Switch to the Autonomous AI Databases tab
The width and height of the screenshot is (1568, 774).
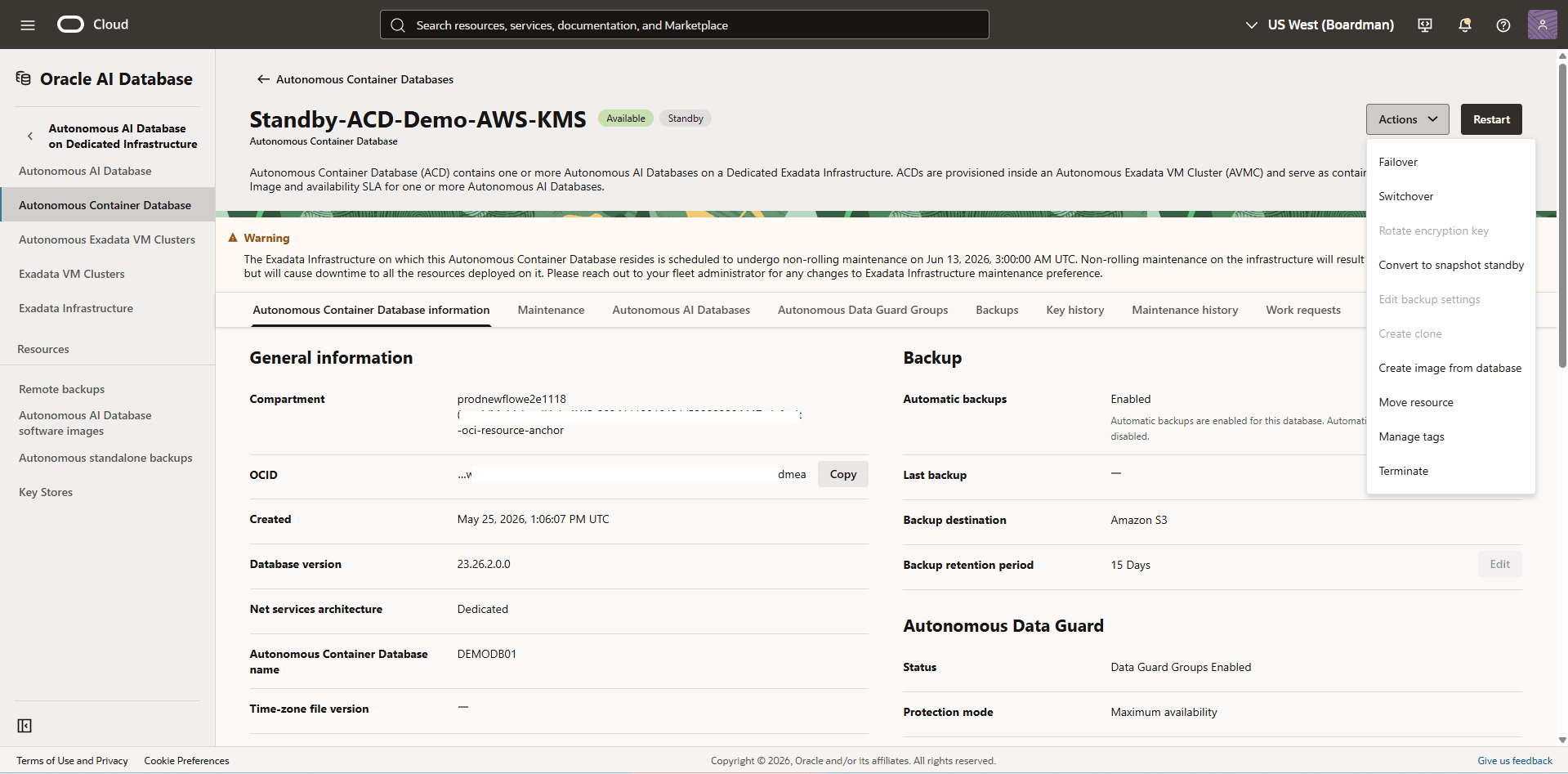[x=681, y=310]
